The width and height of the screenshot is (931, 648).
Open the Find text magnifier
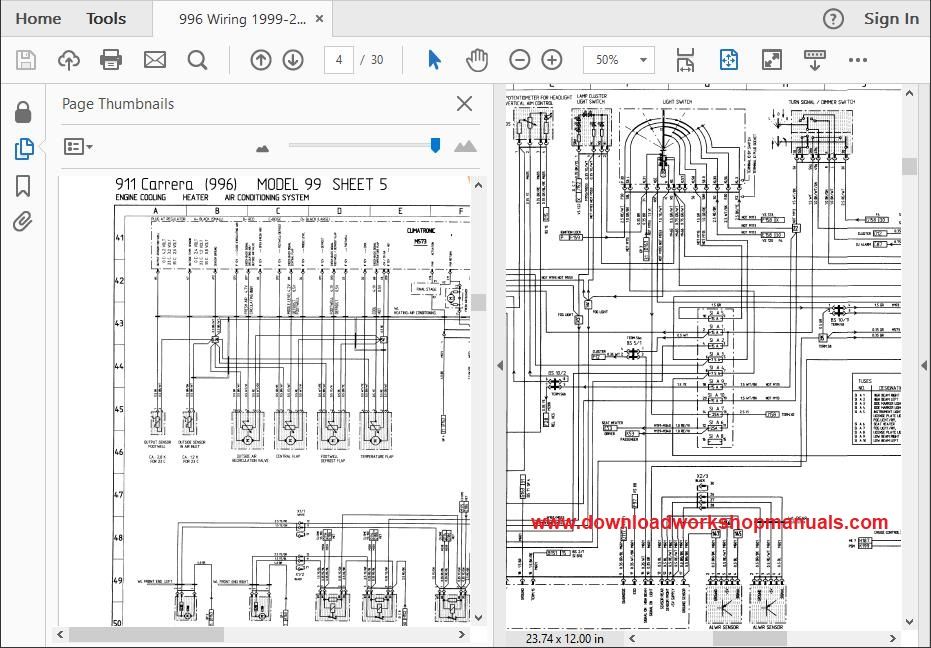[x=197, y=60]
